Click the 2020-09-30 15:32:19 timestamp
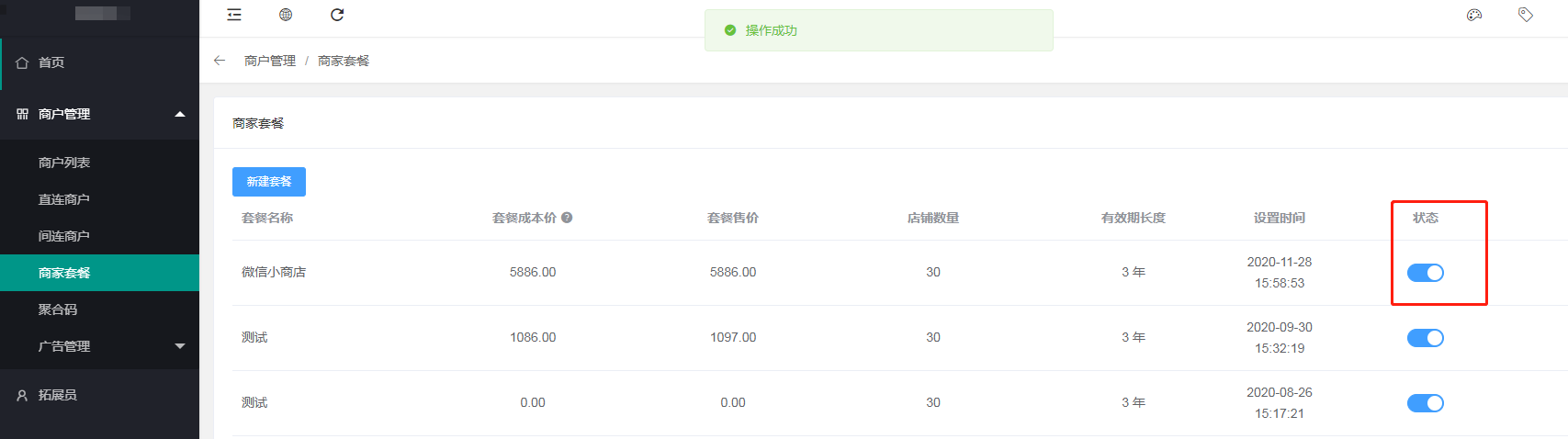Image resolution: width=1568 pixels, height=439 pixels. (x=1280, y=338)
